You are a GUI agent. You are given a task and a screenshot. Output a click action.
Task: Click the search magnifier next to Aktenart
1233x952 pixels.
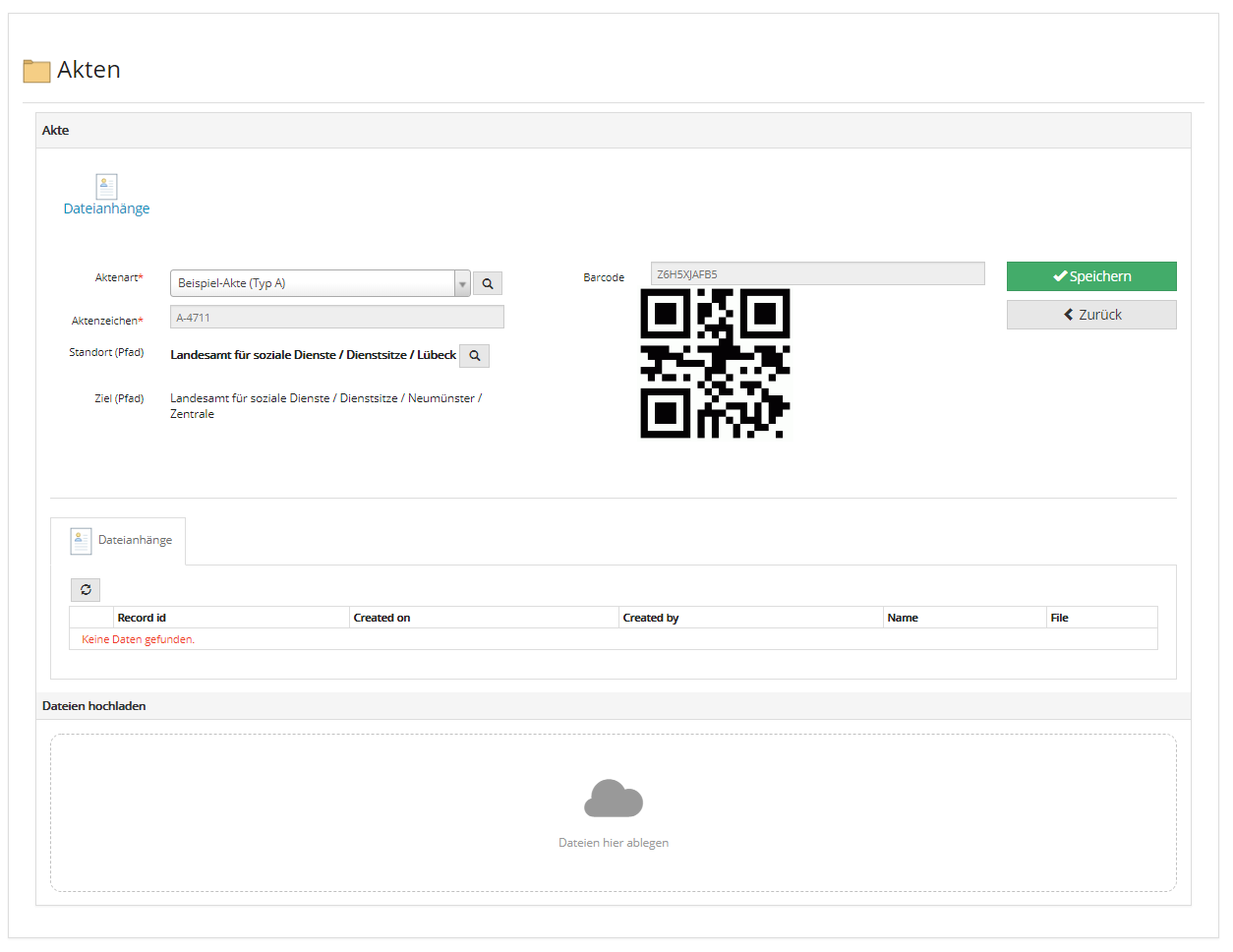[488, 283]
